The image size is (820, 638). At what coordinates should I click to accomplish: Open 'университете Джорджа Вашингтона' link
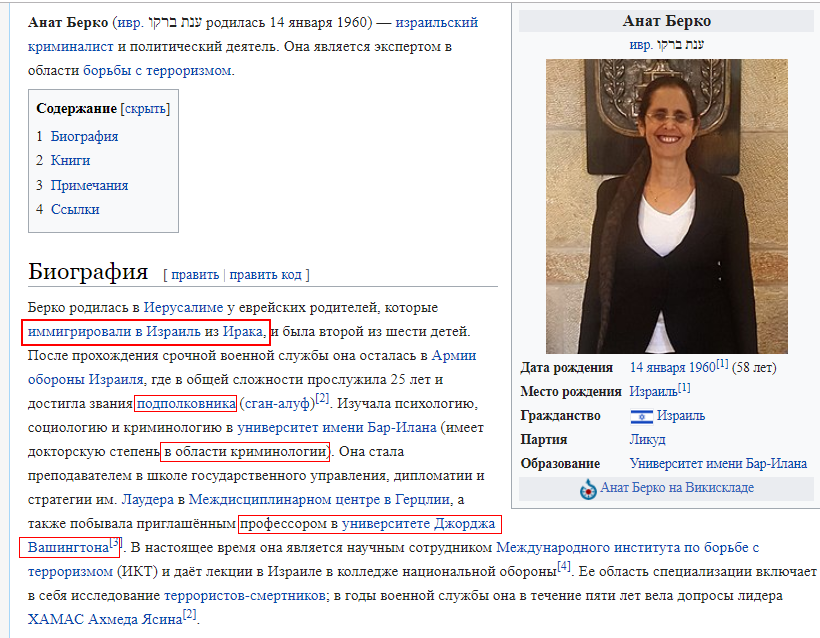point(418,523)
